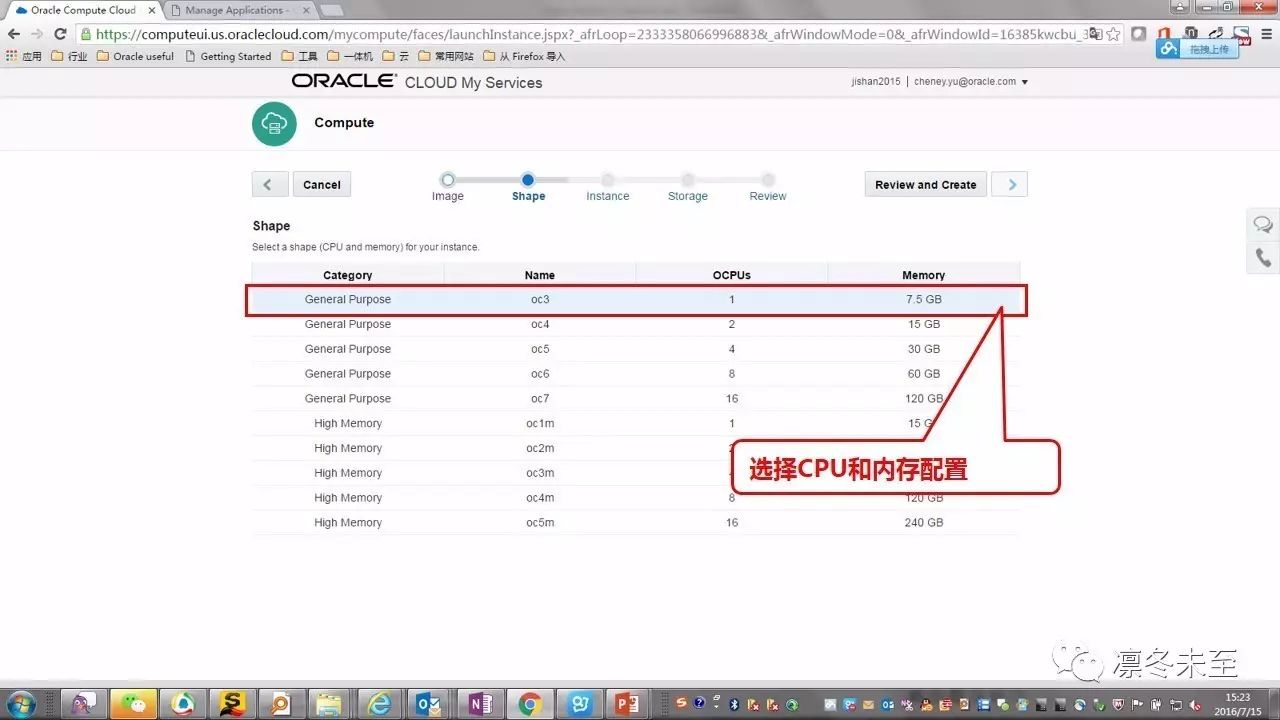The width and height of the screenshot is (1280, 720).
Task: Go back using the previous-step arrow beside Cancel
Action: [268, 185]
